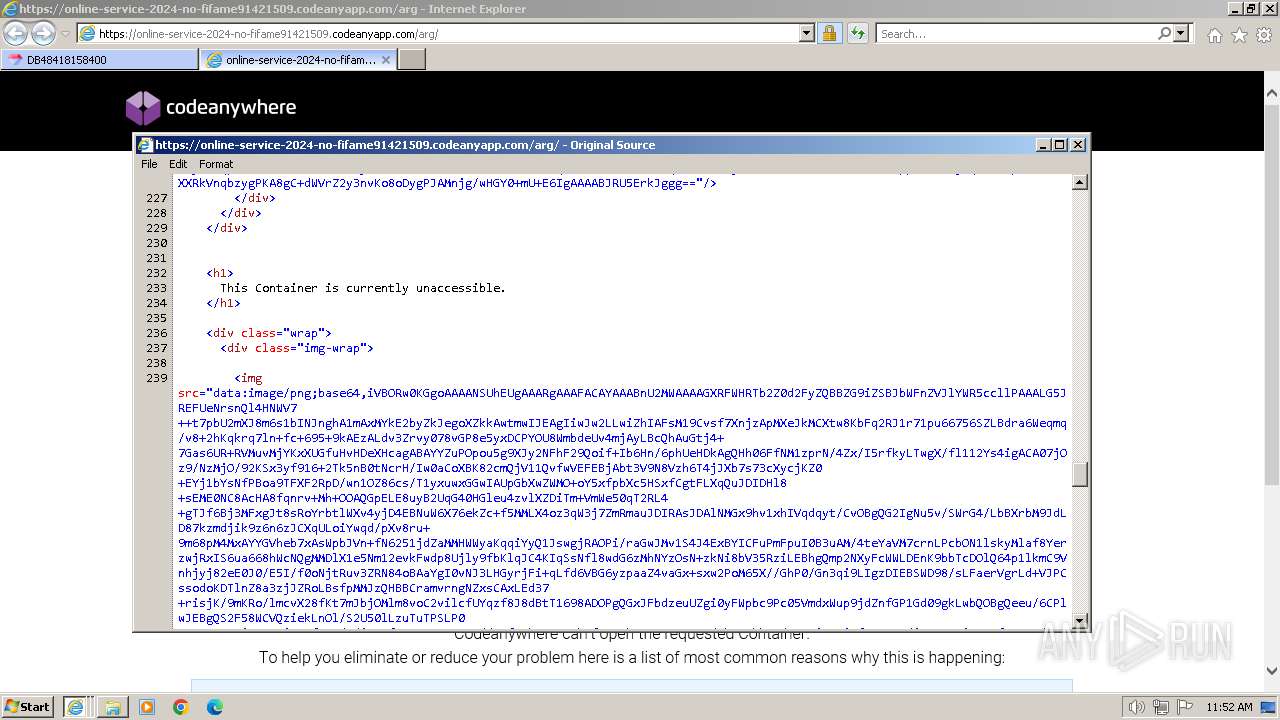Viewport: 1280px width, 720px height.
Task: Open Internet Explorer from the taskbar
Action: pos(75,706)
